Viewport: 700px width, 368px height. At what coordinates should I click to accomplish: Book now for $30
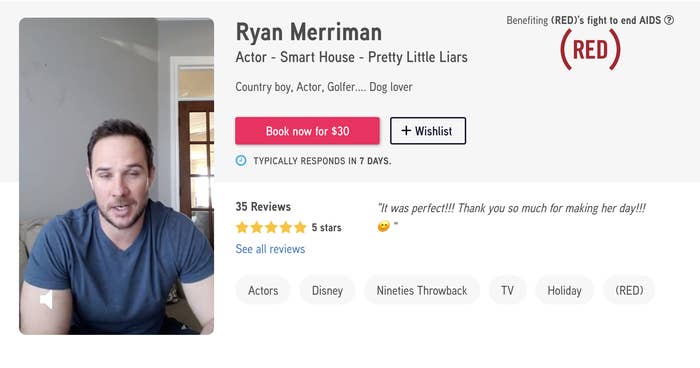click(x=307, y=131)
